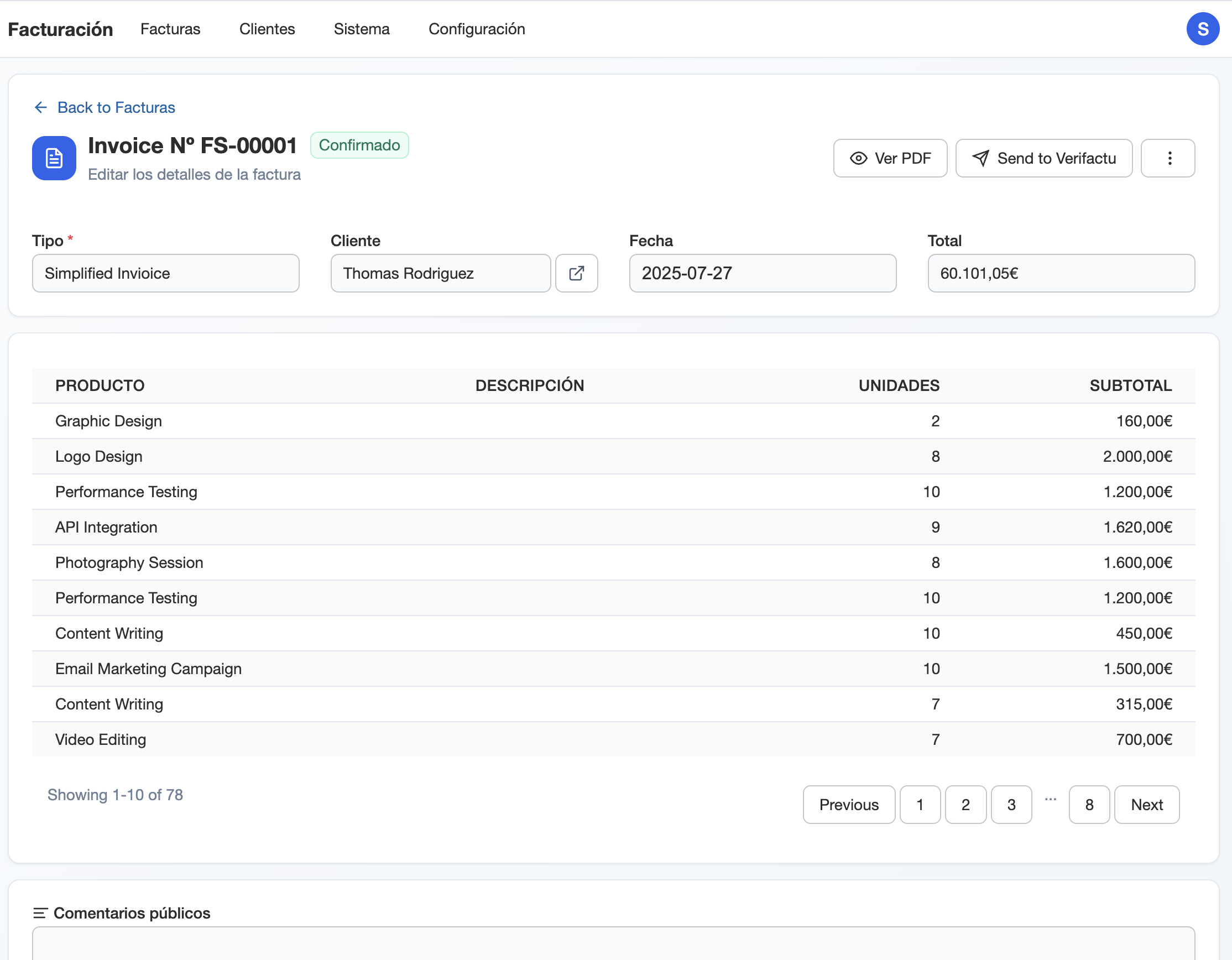
Task: Open the Configuración menu
Action: [x=477, y=29]
